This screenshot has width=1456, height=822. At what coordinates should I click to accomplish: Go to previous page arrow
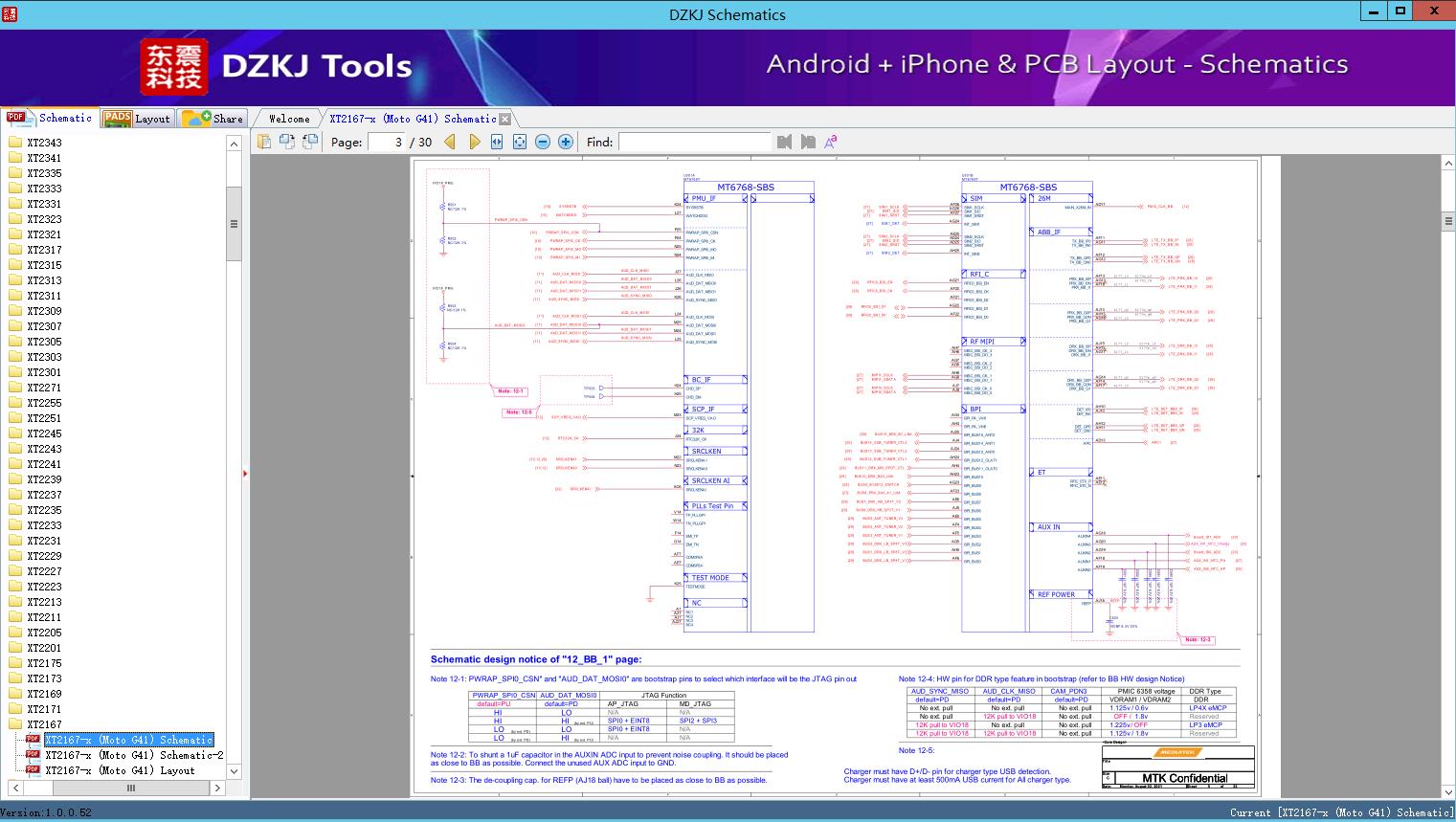[x=450, y=142]
